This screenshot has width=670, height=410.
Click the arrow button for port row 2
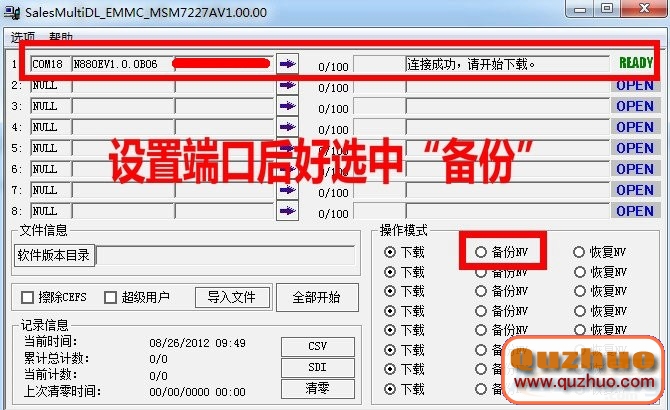pos(287,85)
